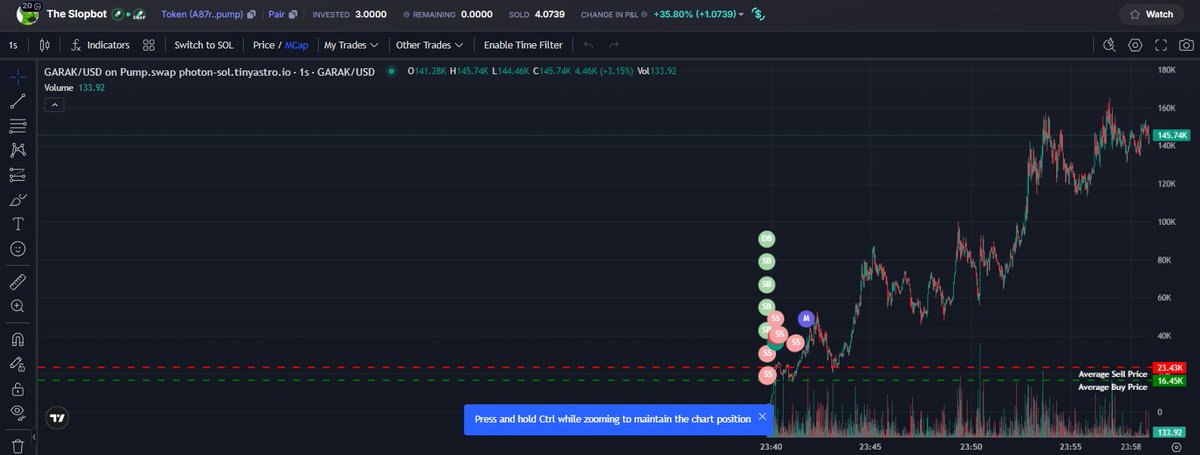Copy the Token address A87r..pump
1200x455 pixels.
point(250,14)
